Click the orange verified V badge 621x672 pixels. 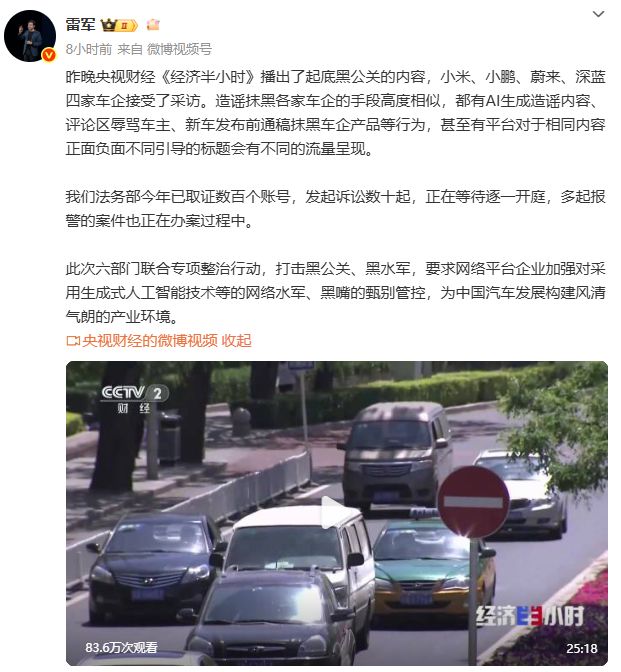(x=49, y=54)
